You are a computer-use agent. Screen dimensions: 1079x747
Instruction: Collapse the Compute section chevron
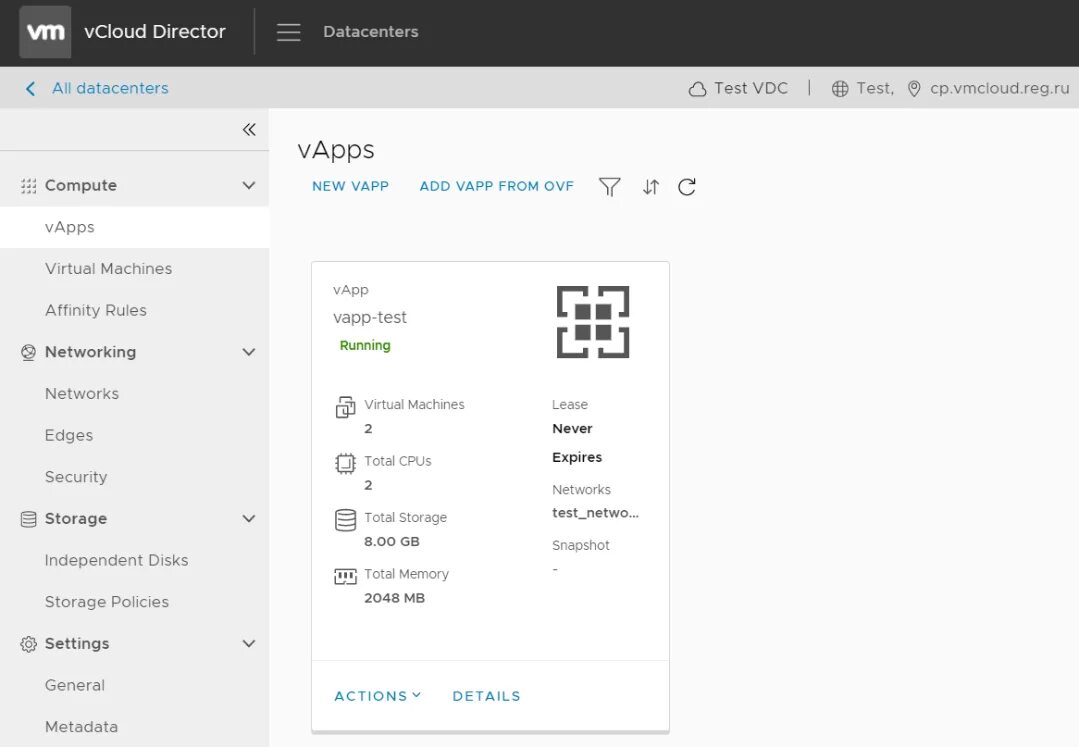tap(249, 186)
